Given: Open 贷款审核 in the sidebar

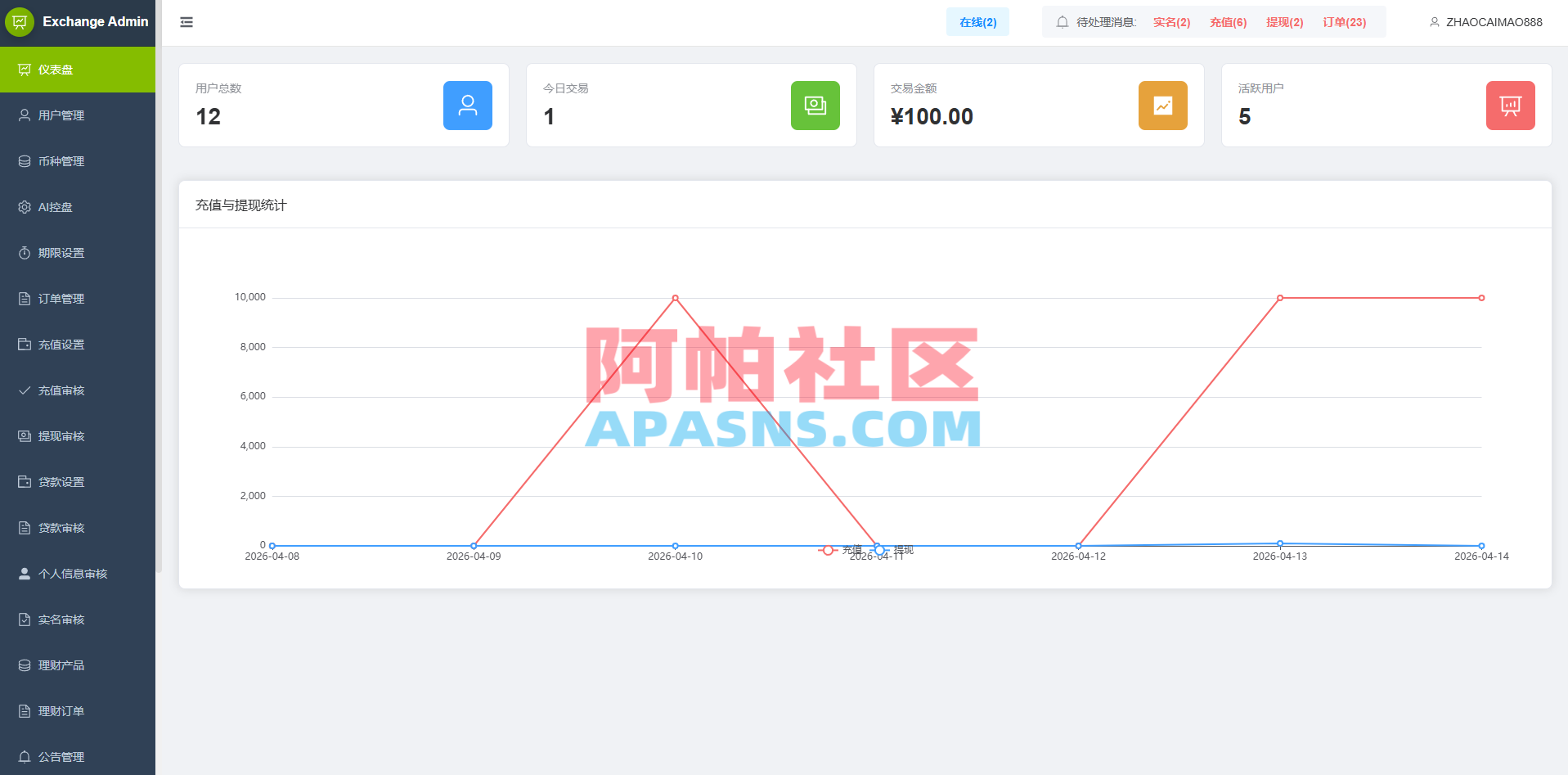Looking at the screenshot, I should (x=78, y=528).
